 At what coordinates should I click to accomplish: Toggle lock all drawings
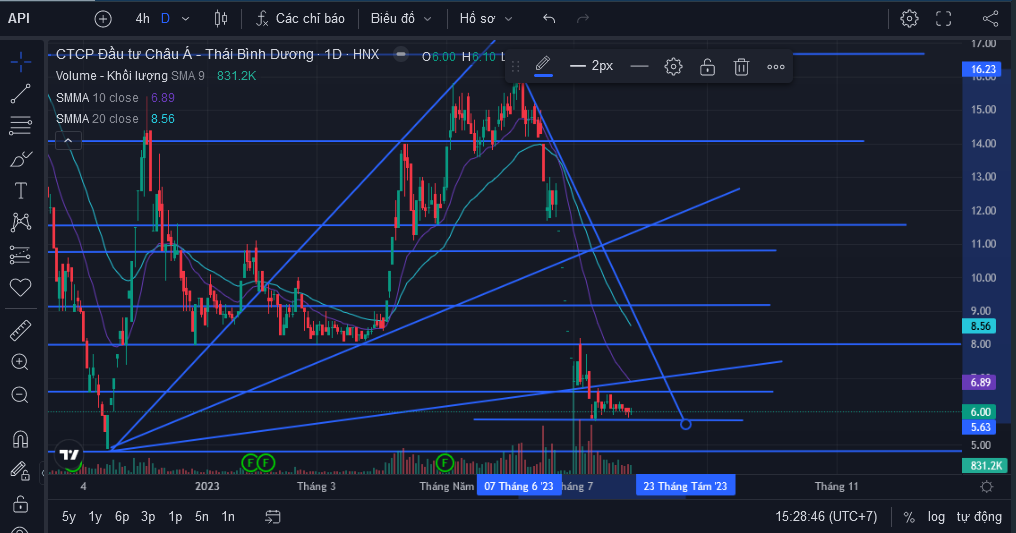tap(21, 503)
